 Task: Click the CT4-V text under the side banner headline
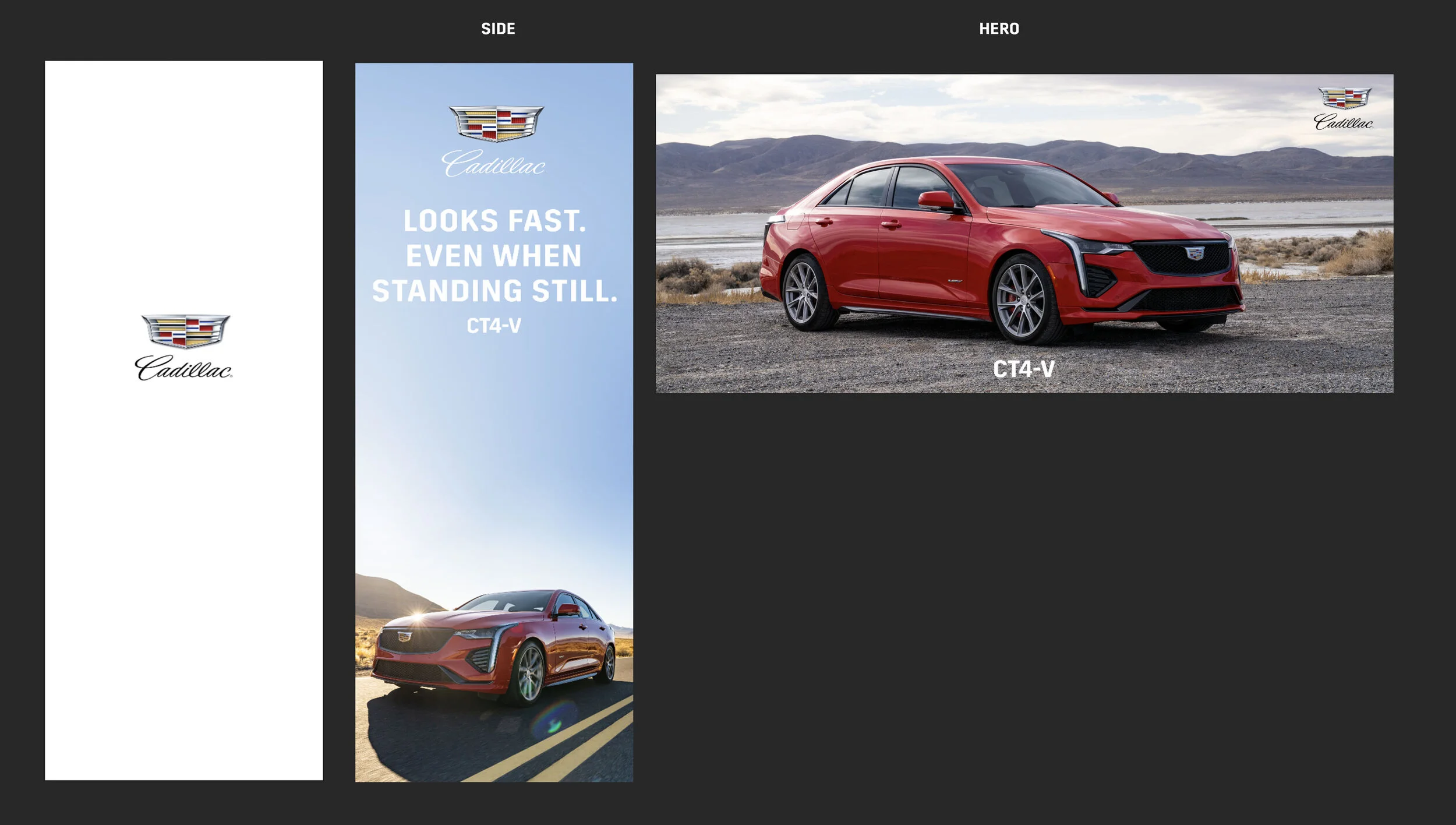494,326
